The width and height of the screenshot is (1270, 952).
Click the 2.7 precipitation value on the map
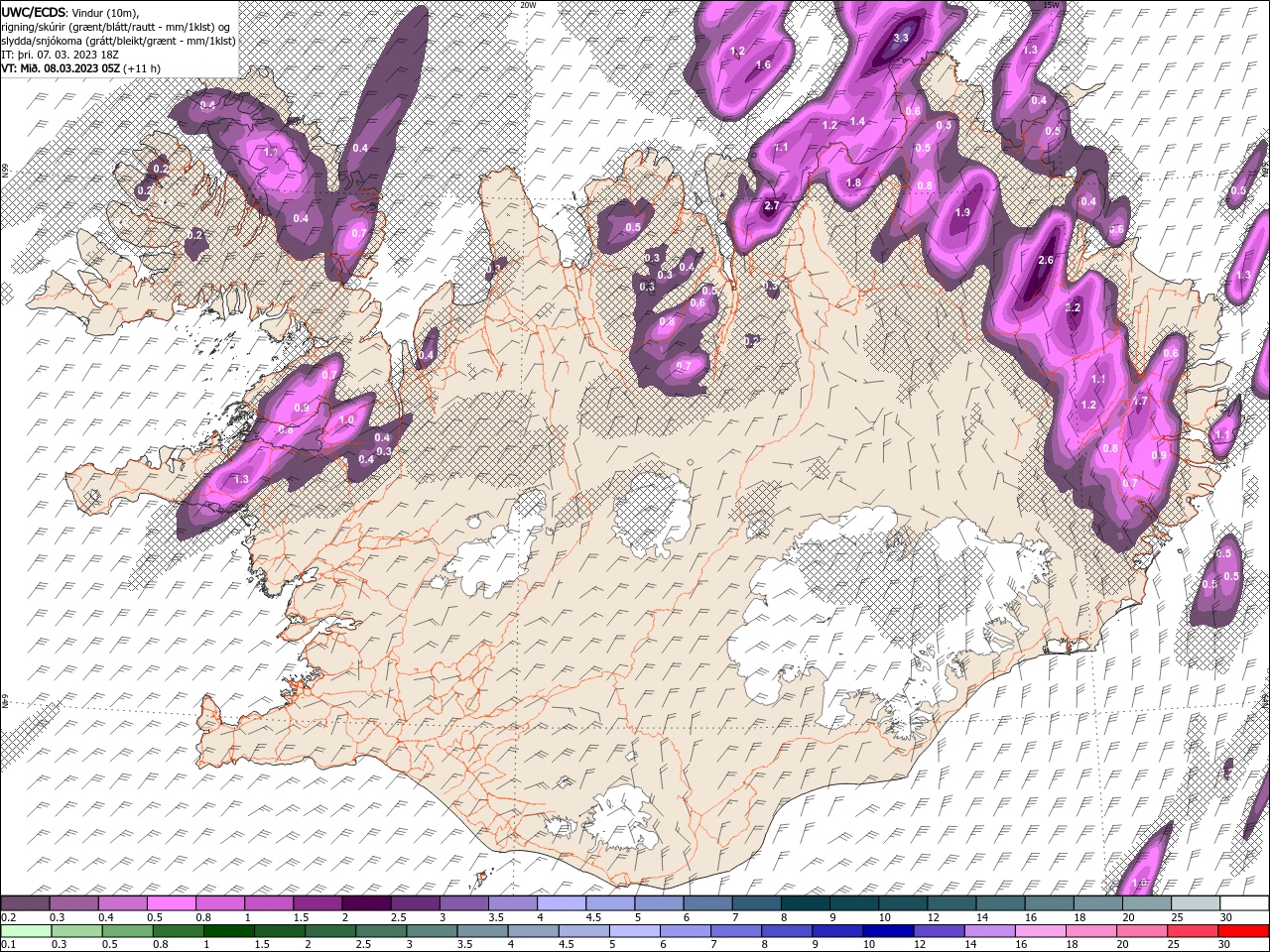pos(772,206)
